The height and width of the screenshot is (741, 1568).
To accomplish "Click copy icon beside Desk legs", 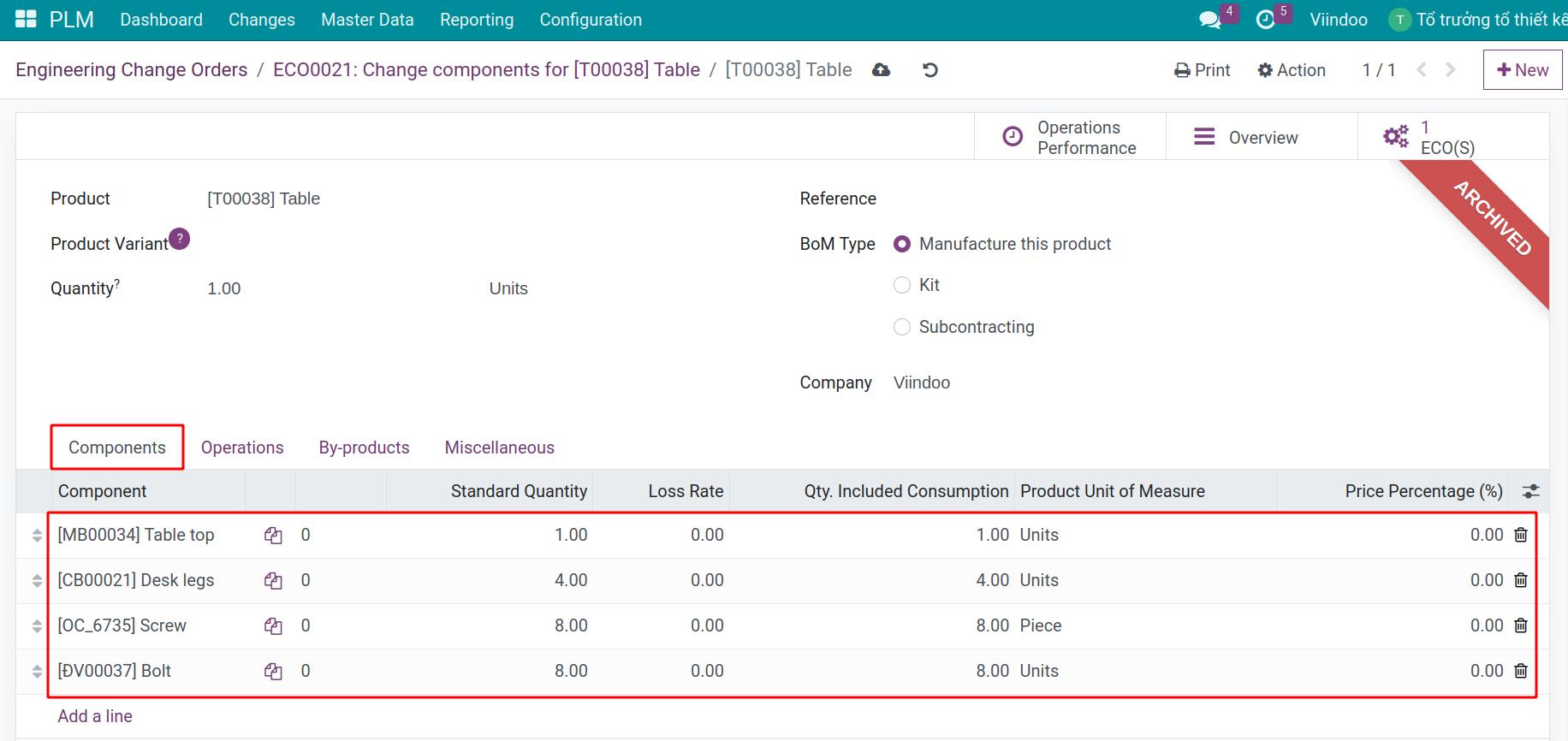I will (x=273, y=581).
